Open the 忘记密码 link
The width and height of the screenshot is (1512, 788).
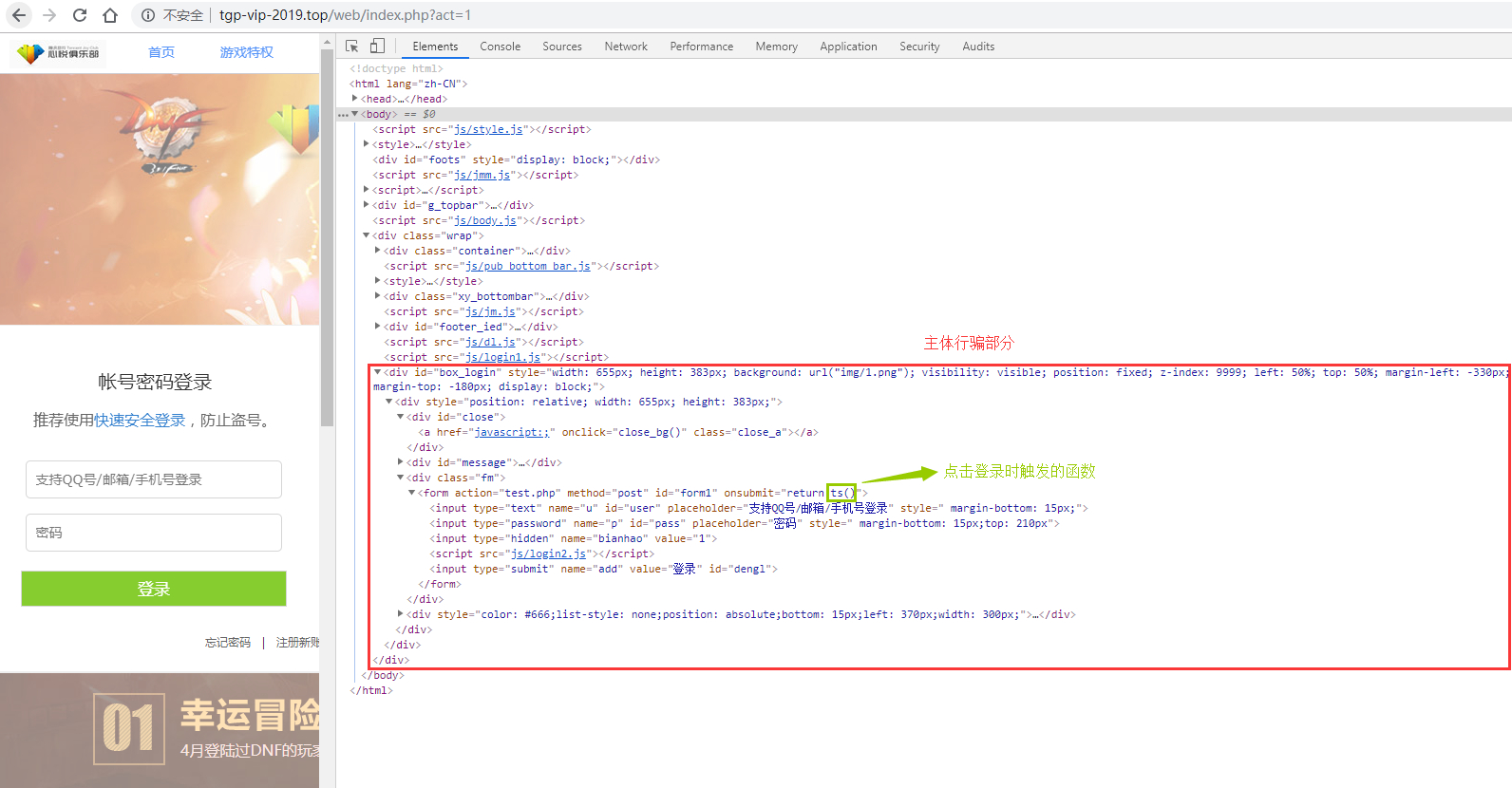228,643
